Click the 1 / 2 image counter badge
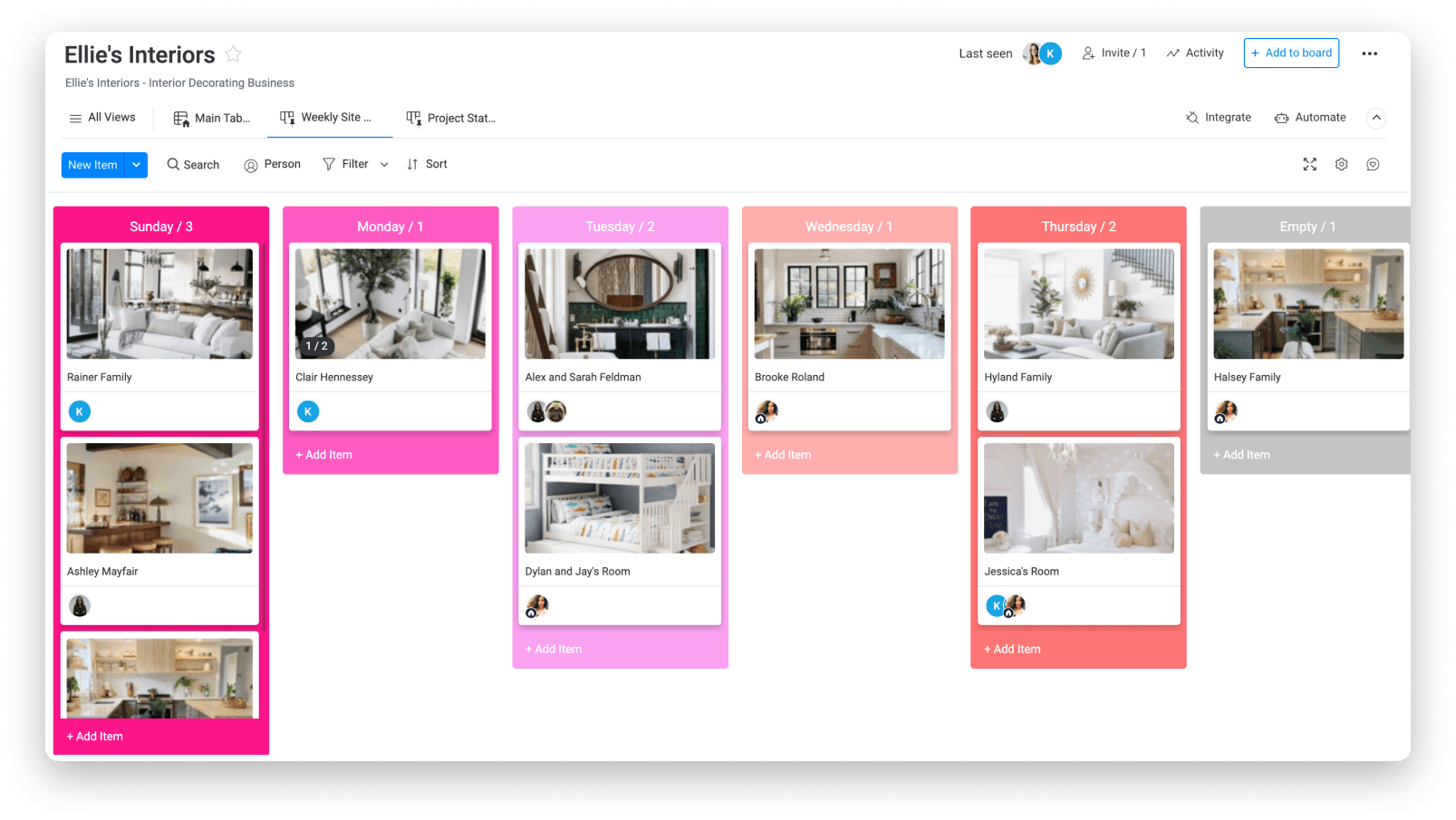Viewport: 1456px width, 820px height. coord(316,346)
